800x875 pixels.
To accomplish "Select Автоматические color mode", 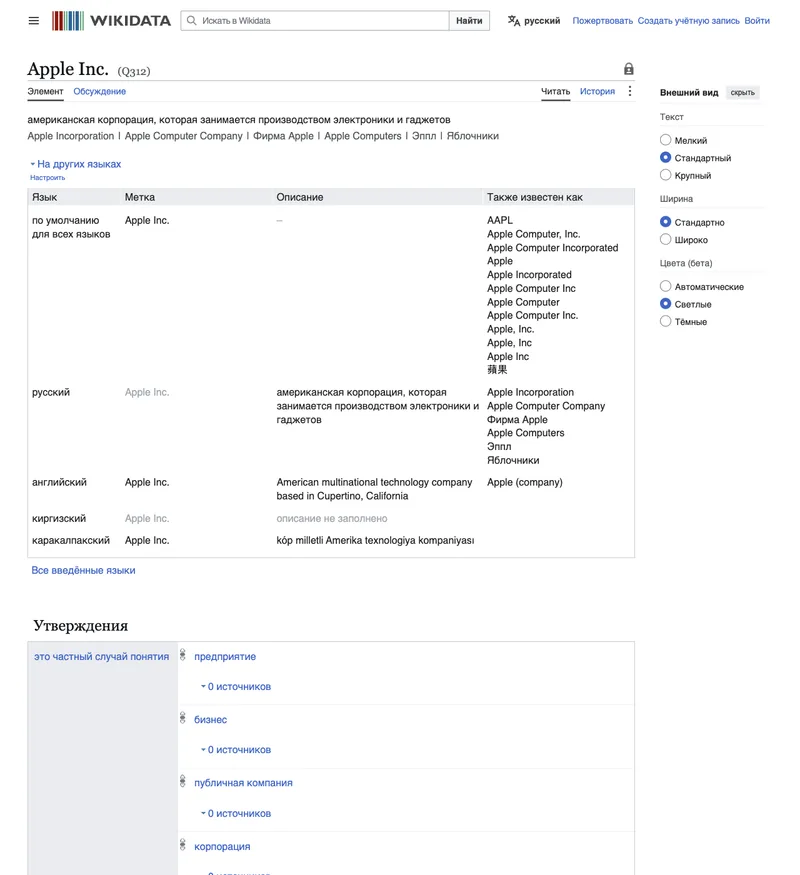I will (665, 286).
